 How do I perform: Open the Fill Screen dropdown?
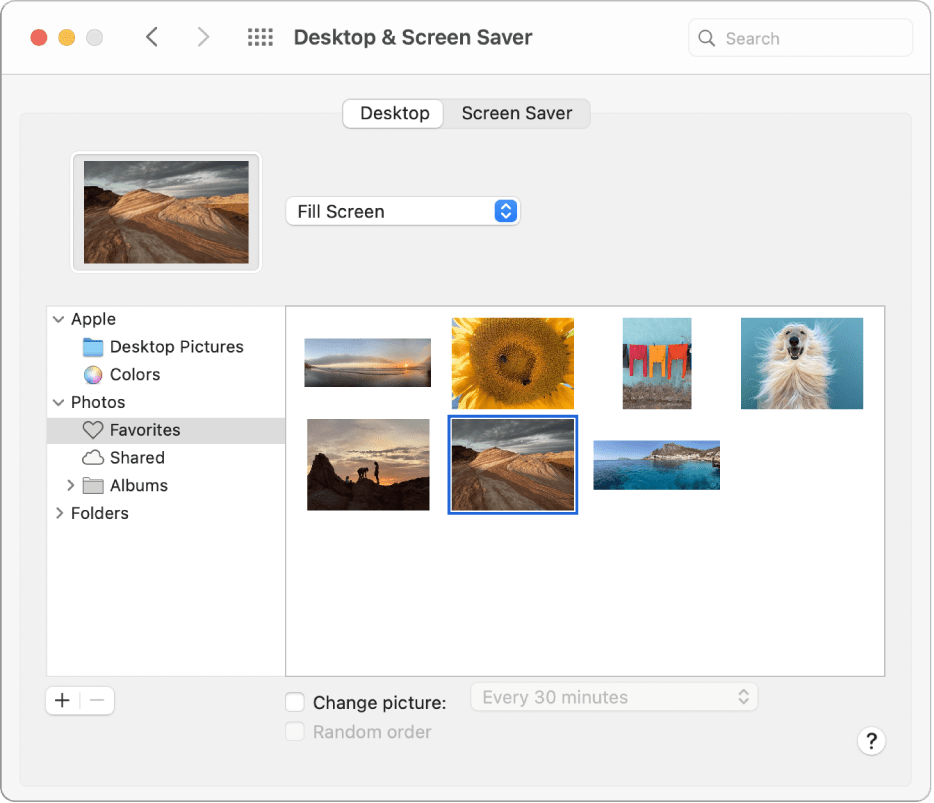(x=403, y=211)
